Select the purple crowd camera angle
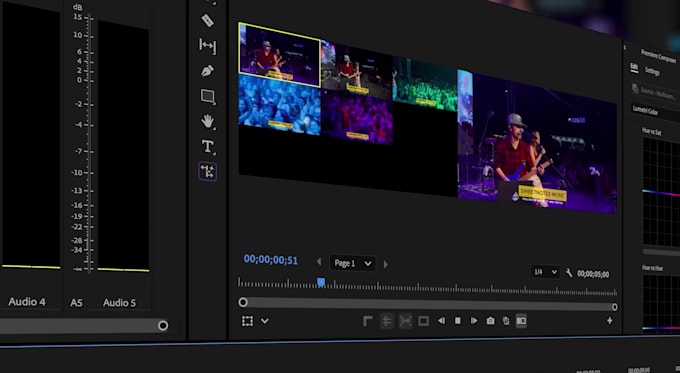 (x=357, y=117)
